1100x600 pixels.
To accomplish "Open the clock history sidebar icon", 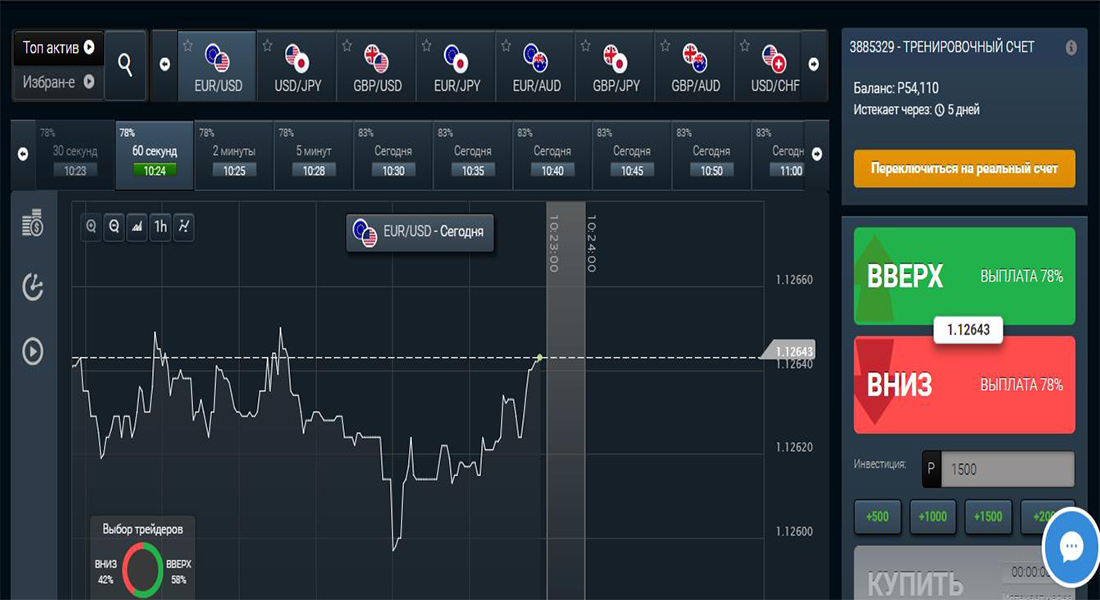I will tap(33, 287).
